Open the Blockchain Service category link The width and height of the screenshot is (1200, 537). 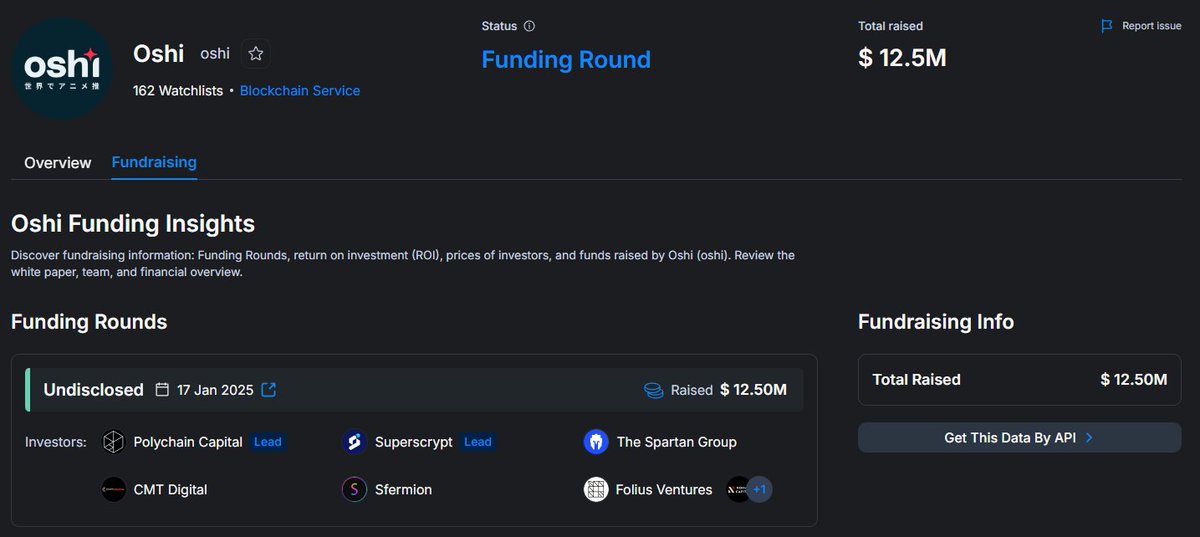click(300, 91)
